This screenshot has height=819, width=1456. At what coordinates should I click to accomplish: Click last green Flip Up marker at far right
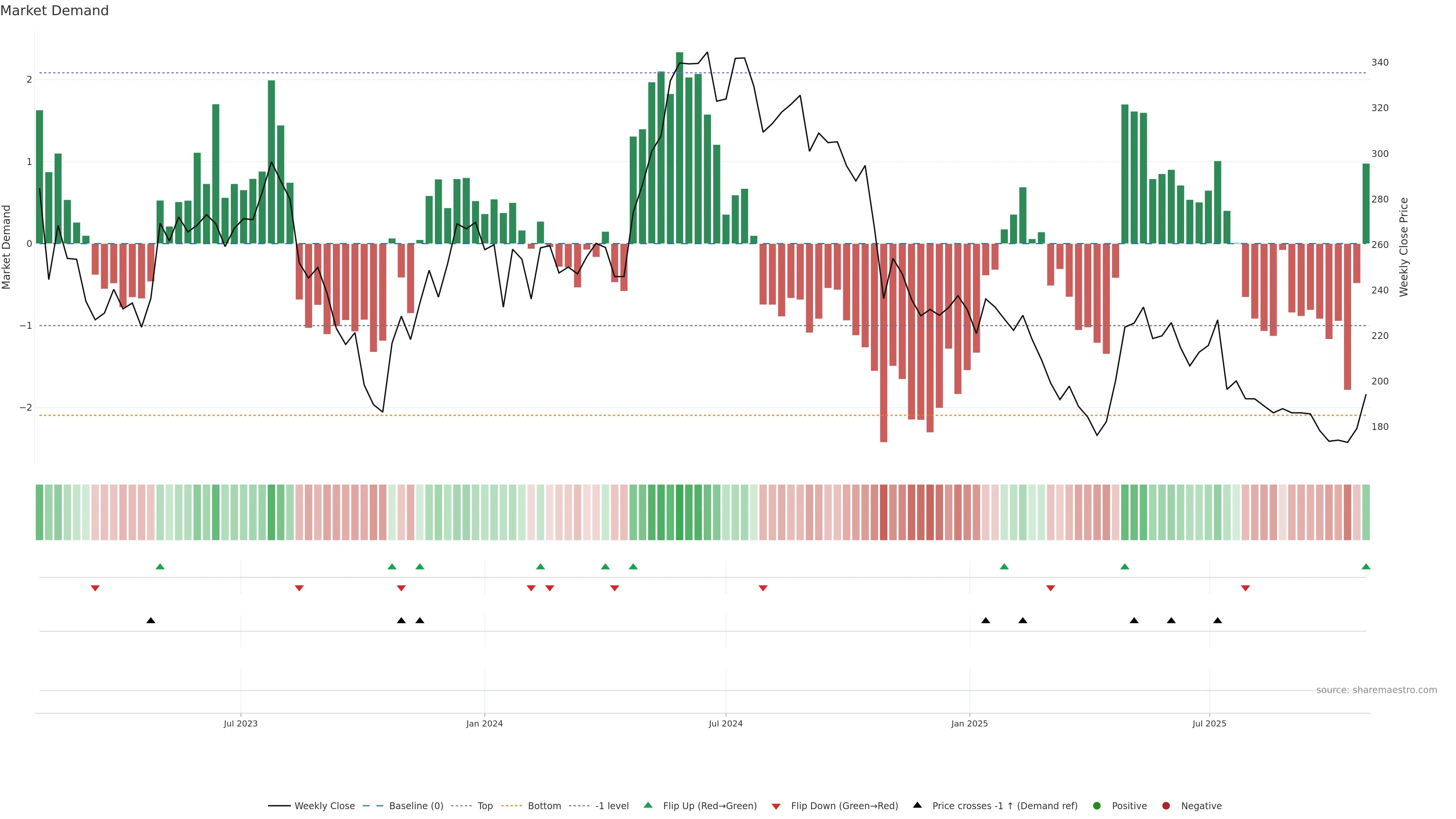pyautogui.click(x=1366, y=567)
